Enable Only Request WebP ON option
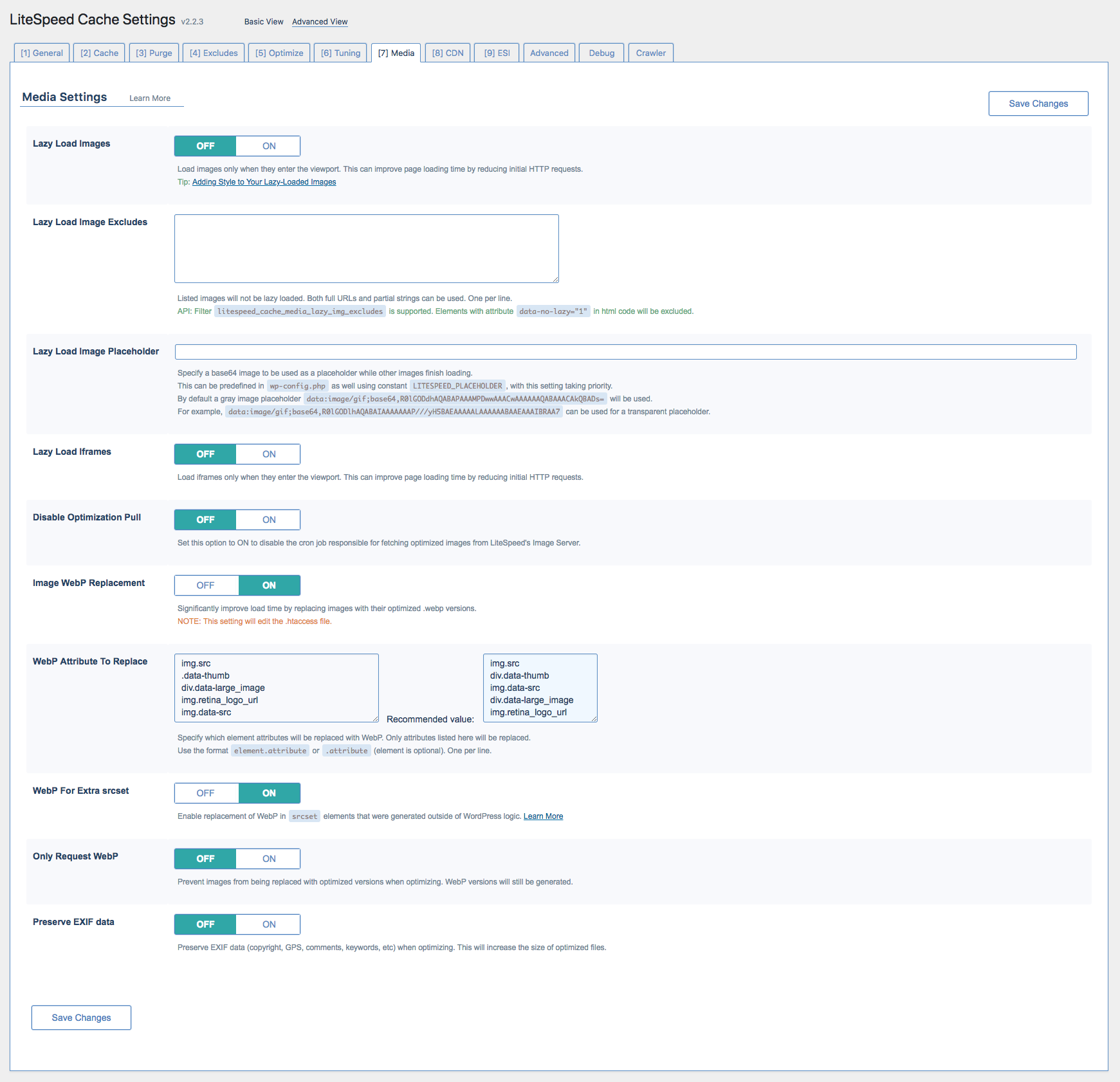The width and height of the screenshot is (1120, 1082). click(x=268, y=859)
